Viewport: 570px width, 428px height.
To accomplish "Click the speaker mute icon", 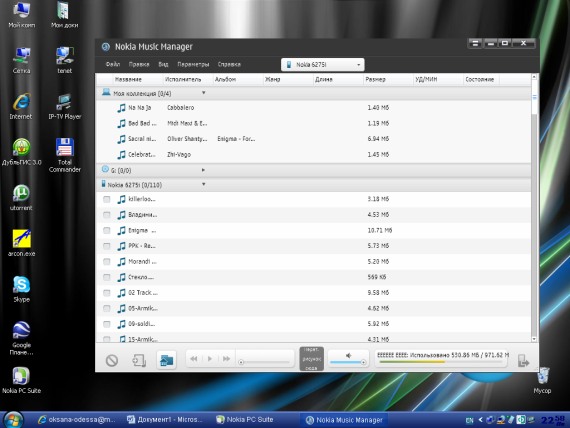I will (348, 355).
